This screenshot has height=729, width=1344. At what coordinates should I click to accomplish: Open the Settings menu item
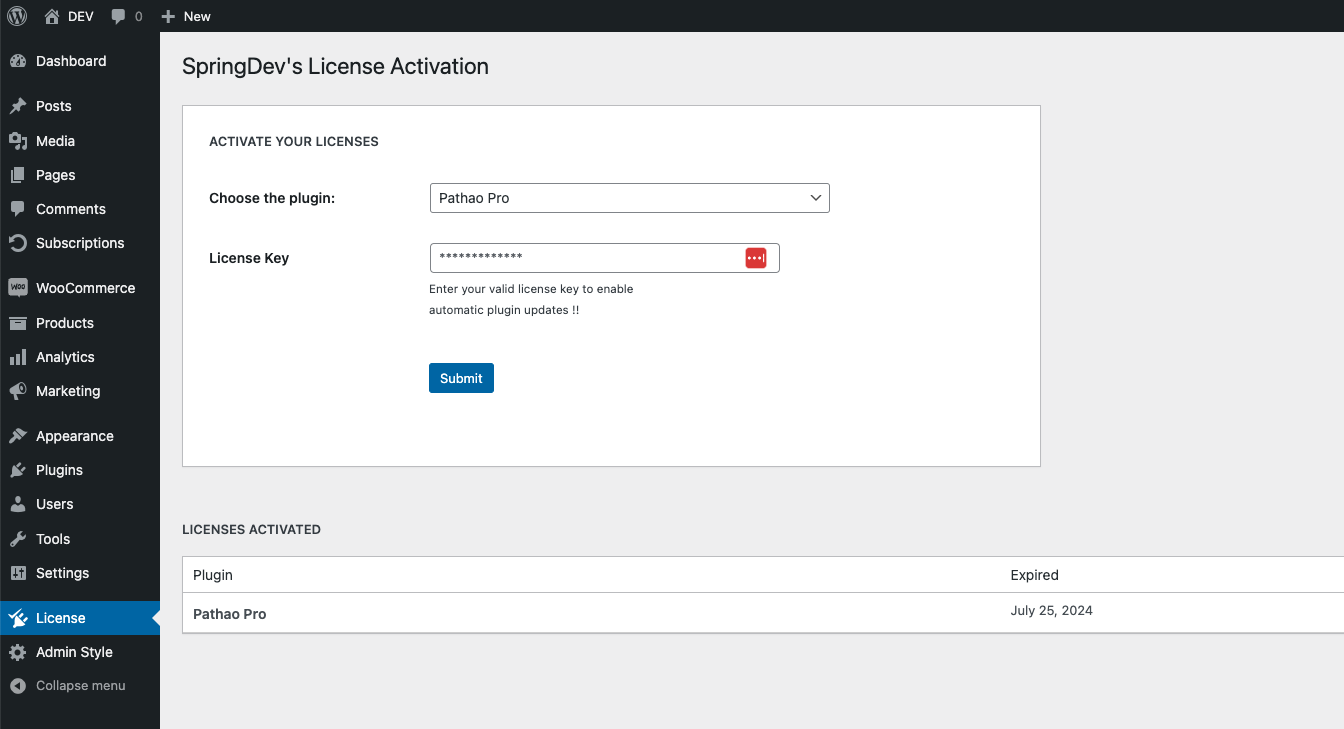click(80, 573)
